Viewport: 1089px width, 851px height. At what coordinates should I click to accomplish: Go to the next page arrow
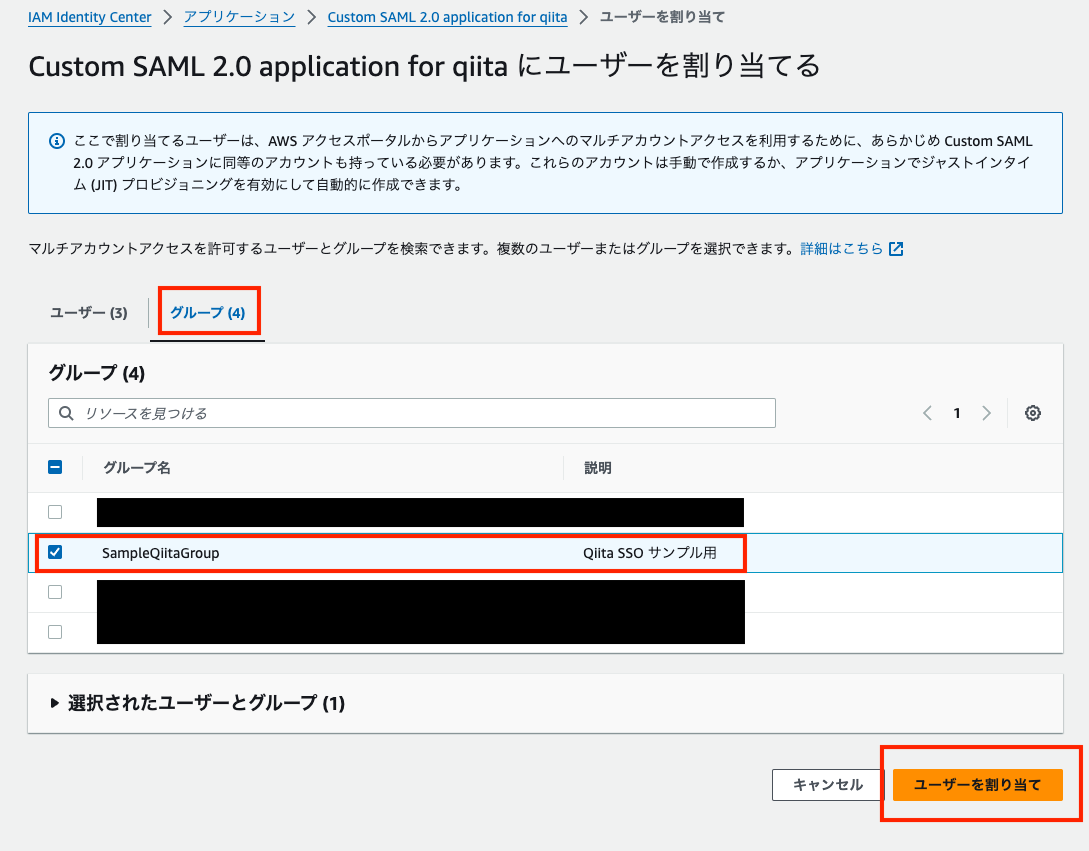click(x=986, y=413)
